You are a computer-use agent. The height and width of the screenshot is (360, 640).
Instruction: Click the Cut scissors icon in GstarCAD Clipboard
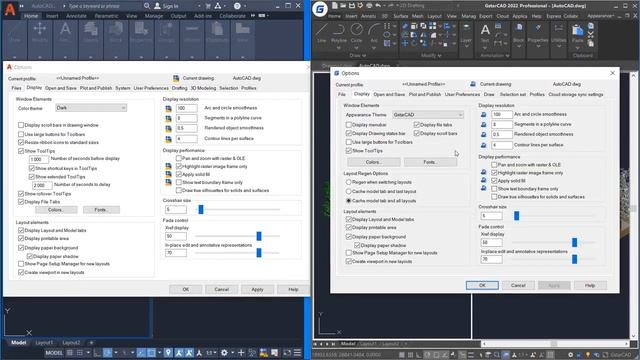pos(591,35)
